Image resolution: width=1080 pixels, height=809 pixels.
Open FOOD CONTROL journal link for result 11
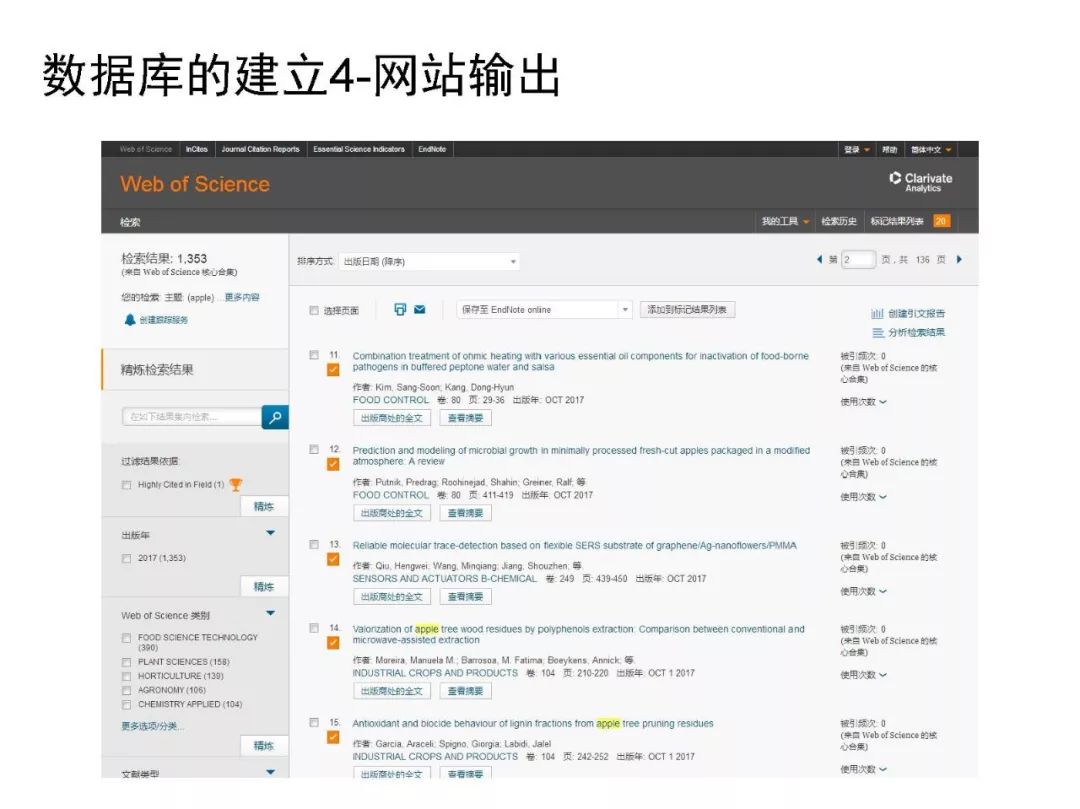tap(391, 400)
